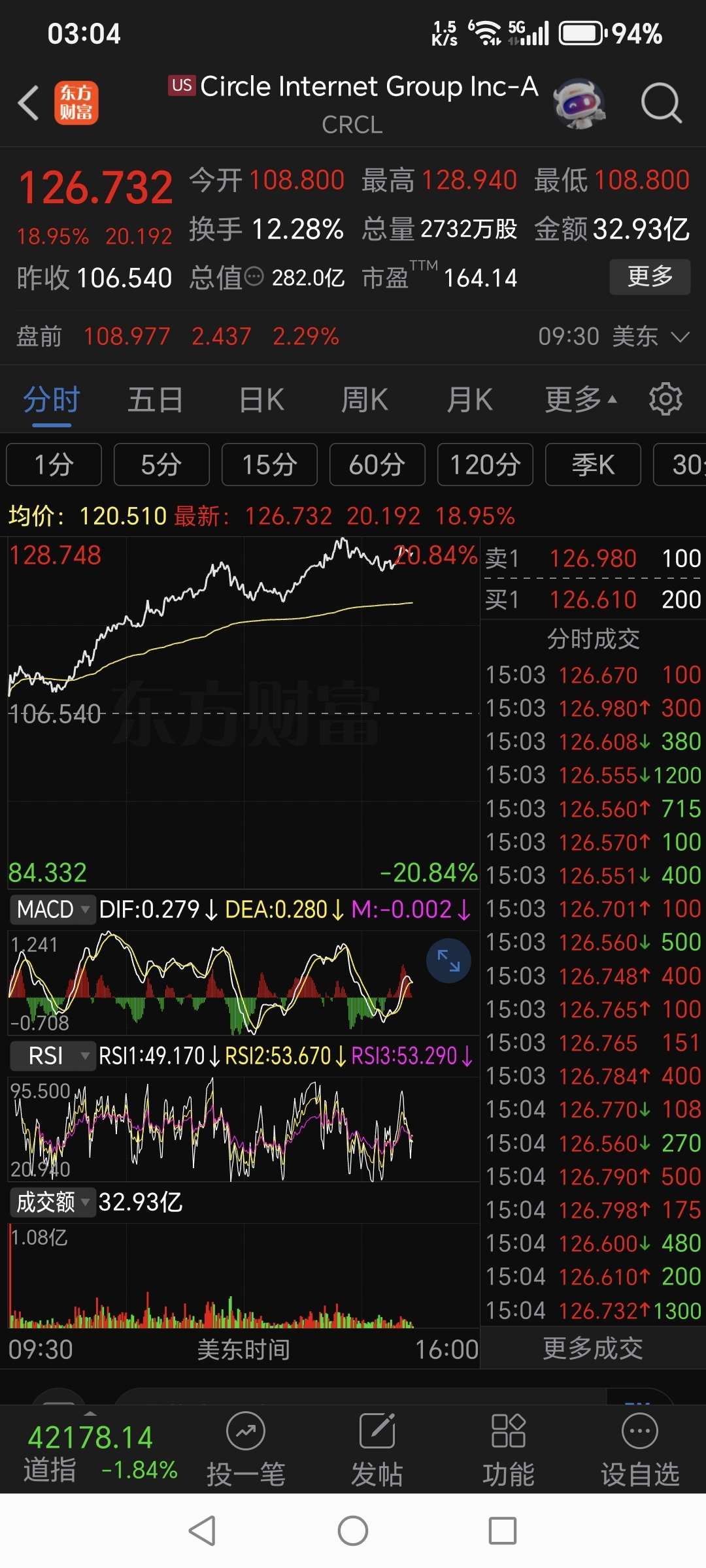The image size is (706, 1568).
Task: Tap the Android home navigation button
Action: click(353, 1531)
